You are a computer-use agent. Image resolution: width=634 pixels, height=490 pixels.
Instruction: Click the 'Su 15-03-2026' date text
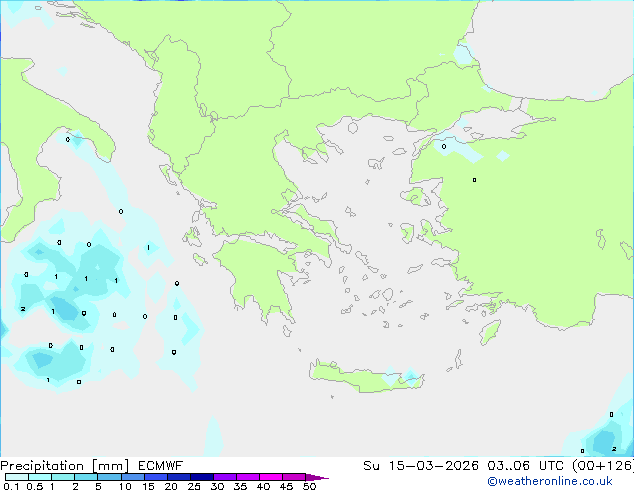click(x=421, y=466)
